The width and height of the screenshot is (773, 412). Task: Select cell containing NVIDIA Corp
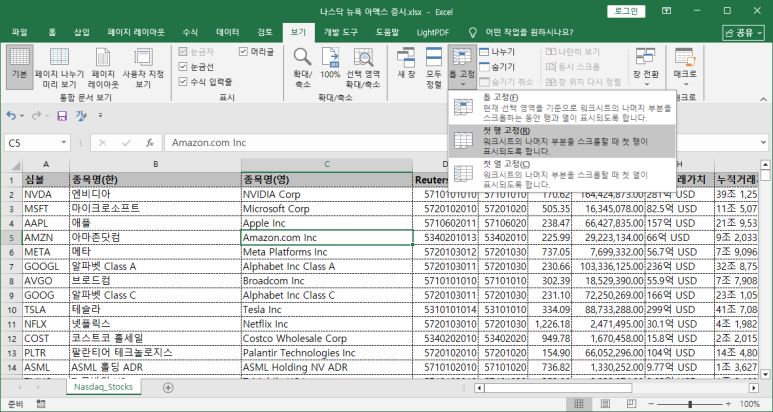coord(326,194)
